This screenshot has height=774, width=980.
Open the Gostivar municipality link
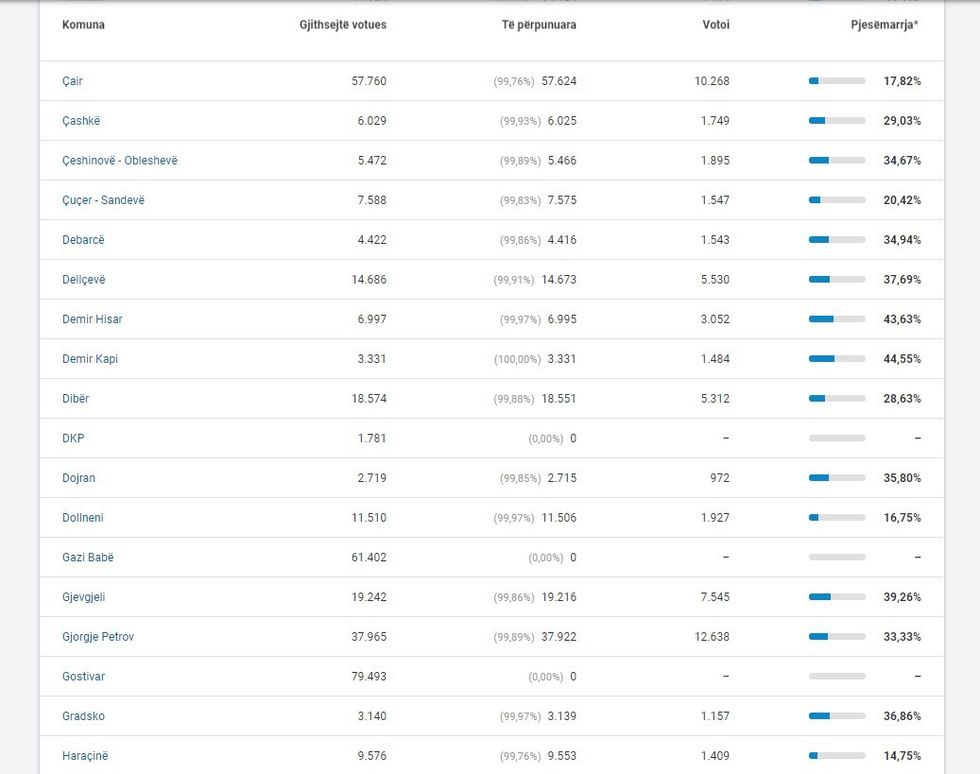(83, 676)
